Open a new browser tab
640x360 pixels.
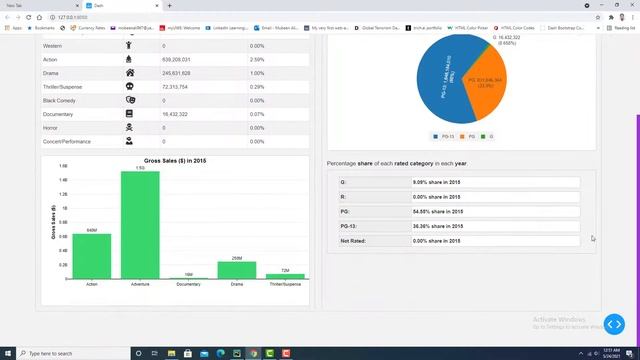pyautogui.click(x=169, y=6)
